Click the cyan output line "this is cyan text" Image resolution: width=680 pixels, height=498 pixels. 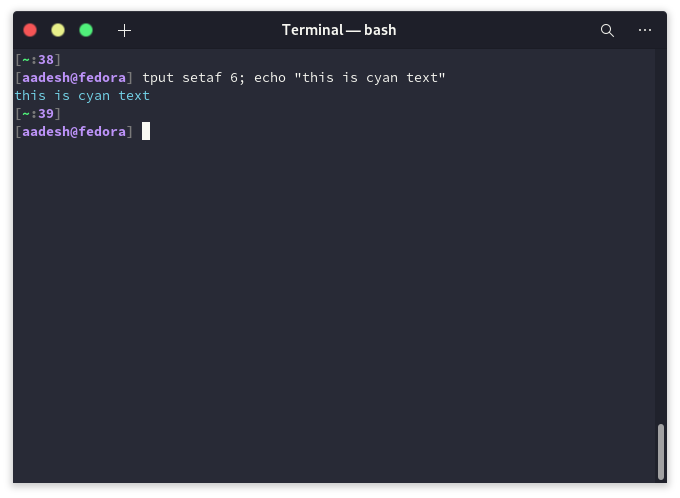[x=82, y=95]
